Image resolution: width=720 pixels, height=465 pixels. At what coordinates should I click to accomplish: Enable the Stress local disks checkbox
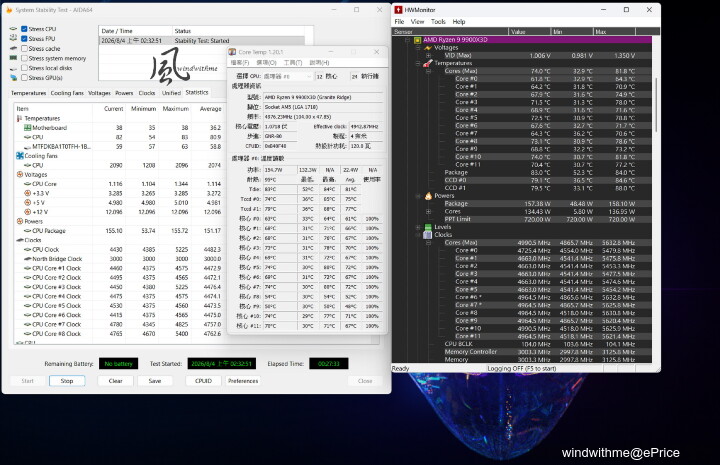(x=24, y=68)
